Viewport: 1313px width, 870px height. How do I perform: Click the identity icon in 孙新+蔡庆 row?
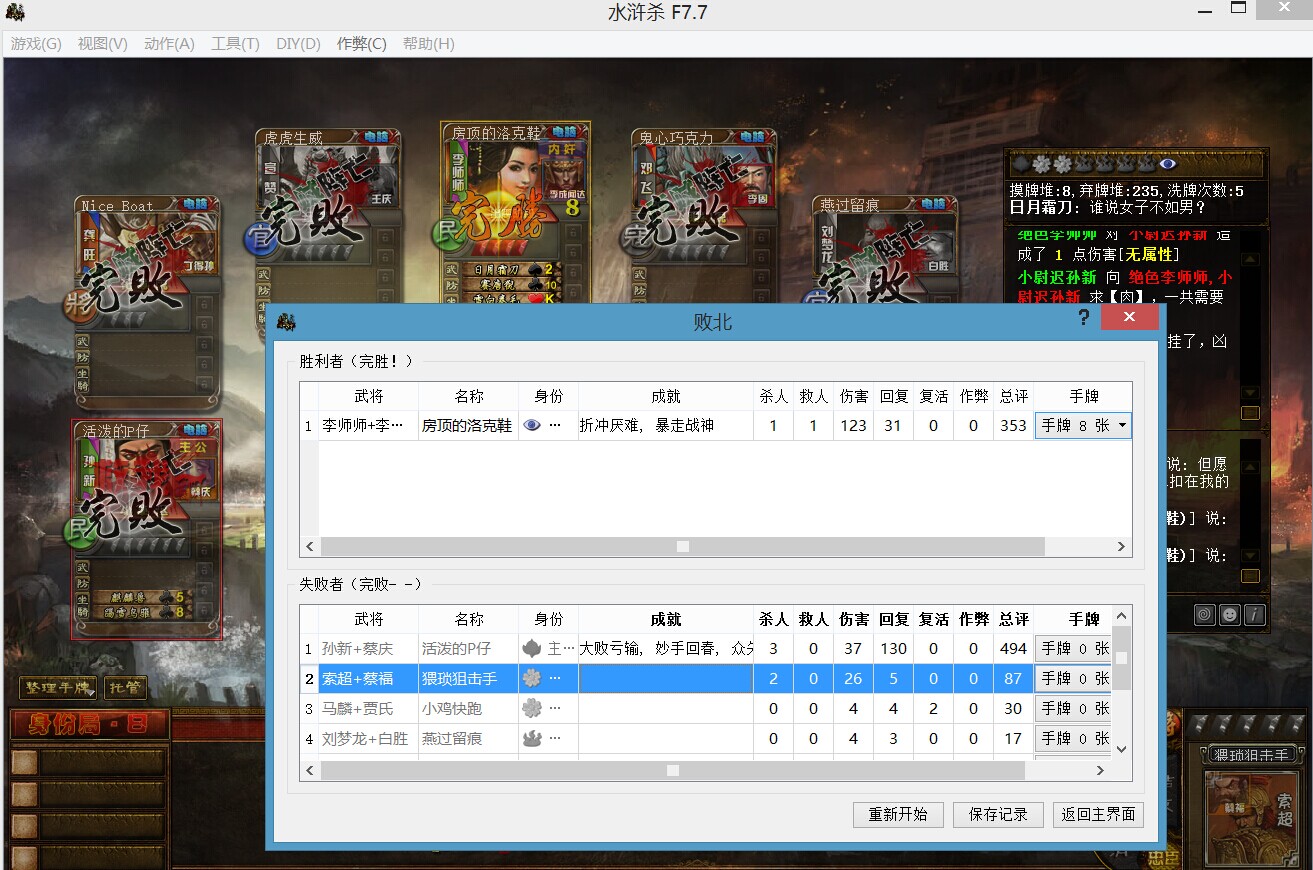coord(532,648)
